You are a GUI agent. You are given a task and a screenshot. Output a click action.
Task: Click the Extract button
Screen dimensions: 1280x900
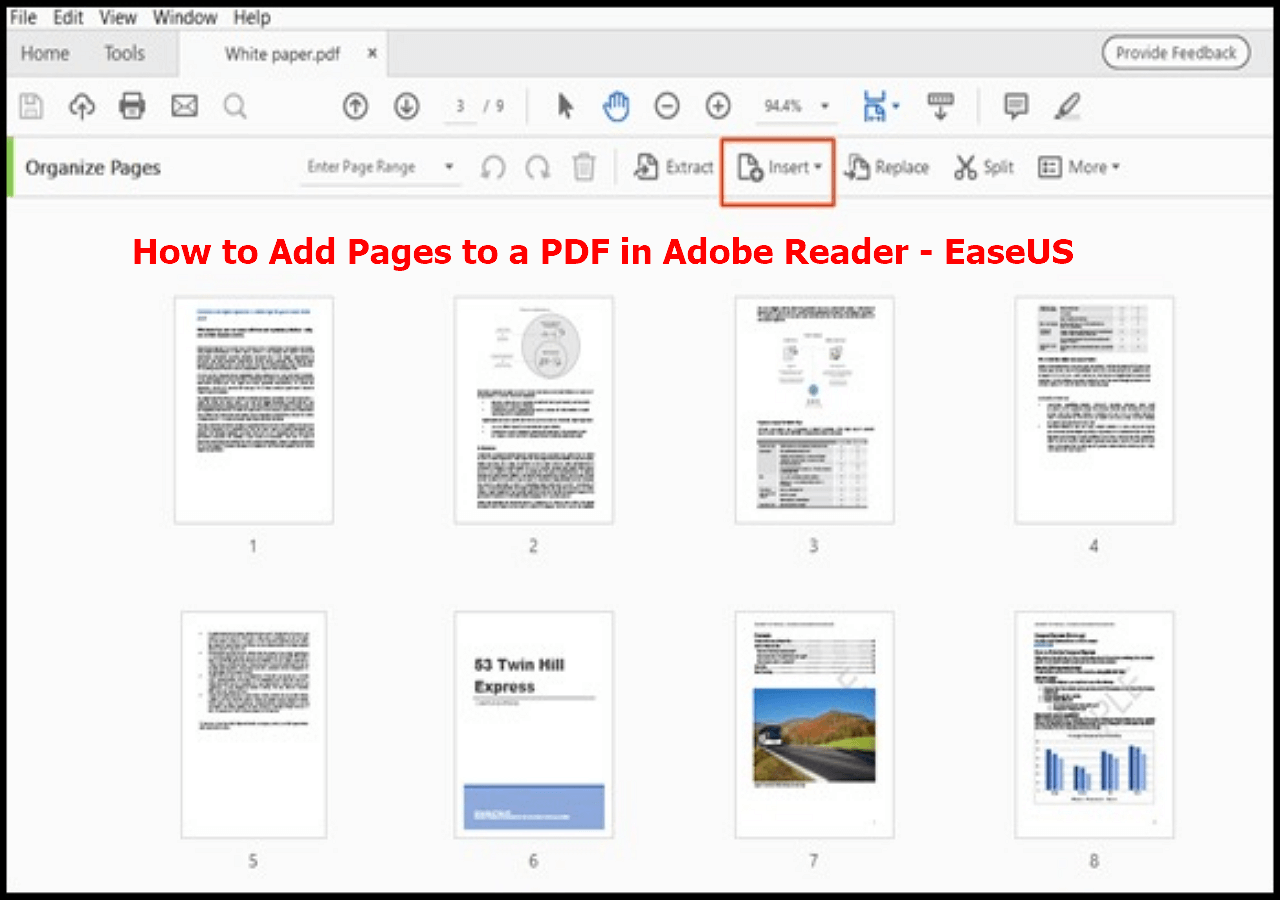tap(674, 167)
